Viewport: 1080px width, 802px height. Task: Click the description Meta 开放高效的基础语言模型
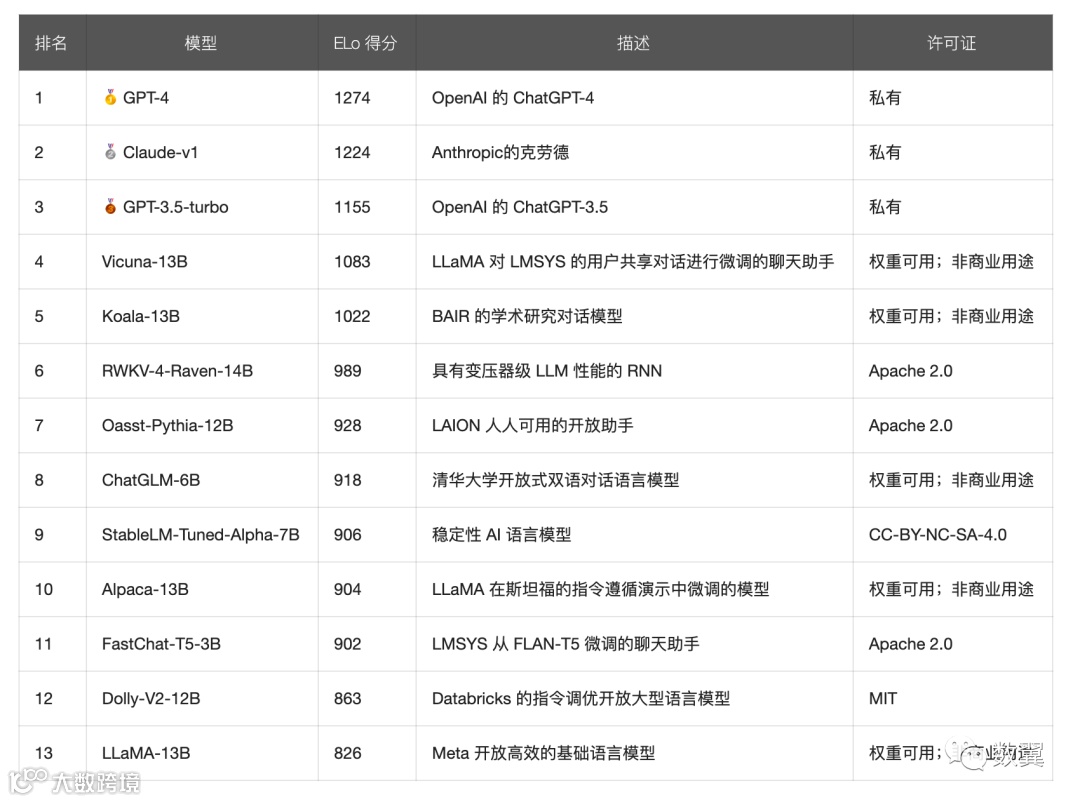tap(543, 752)
